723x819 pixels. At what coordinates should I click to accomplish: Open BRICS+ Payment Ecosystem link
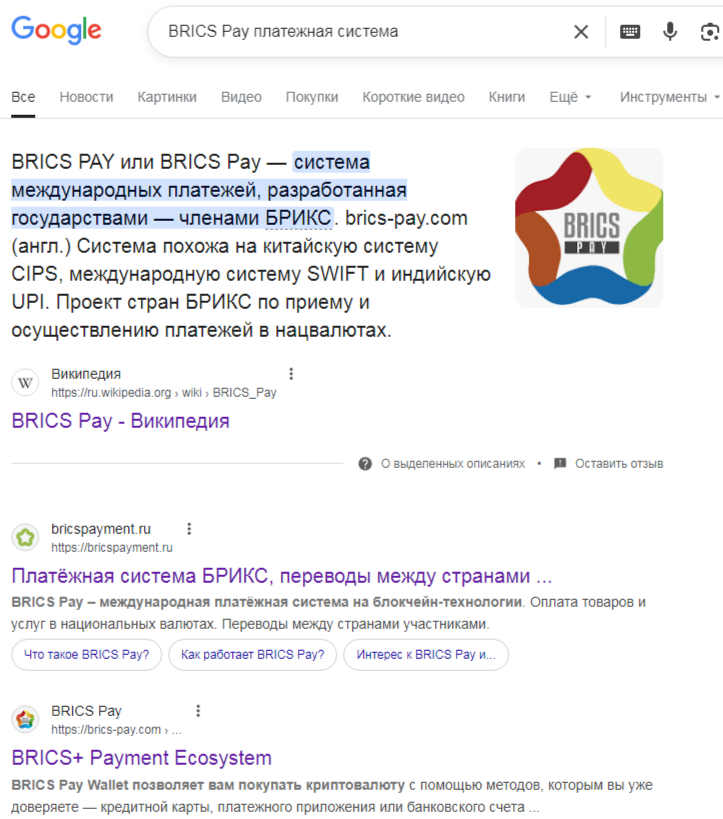(x=142, y=758)
